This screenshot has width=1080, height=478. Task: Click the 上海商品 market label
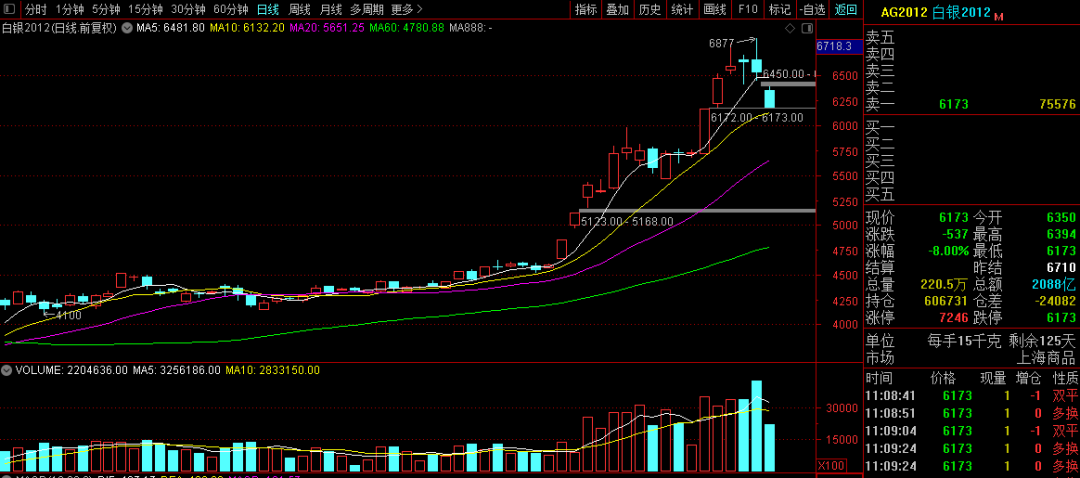click(x=1046, y=358)
